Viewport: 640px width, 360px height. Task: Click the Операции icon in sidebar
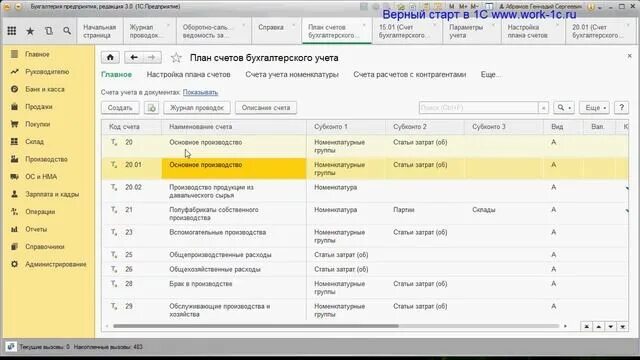pos(14,212)
